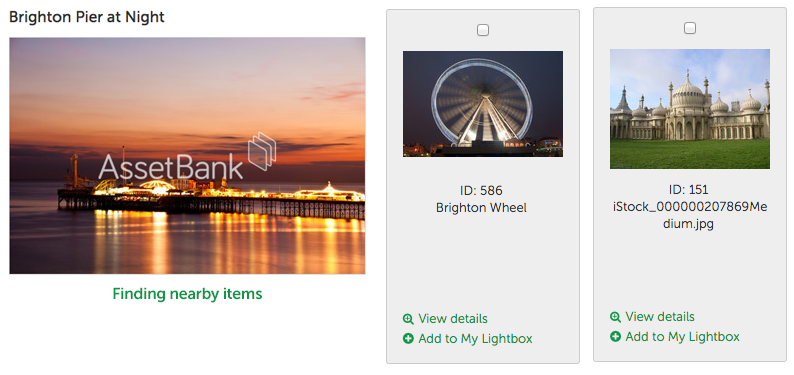Click the iStock_000000207869Medium.jpg file name
This screenshot has width=794, height=375.
[x=689, y=216]
